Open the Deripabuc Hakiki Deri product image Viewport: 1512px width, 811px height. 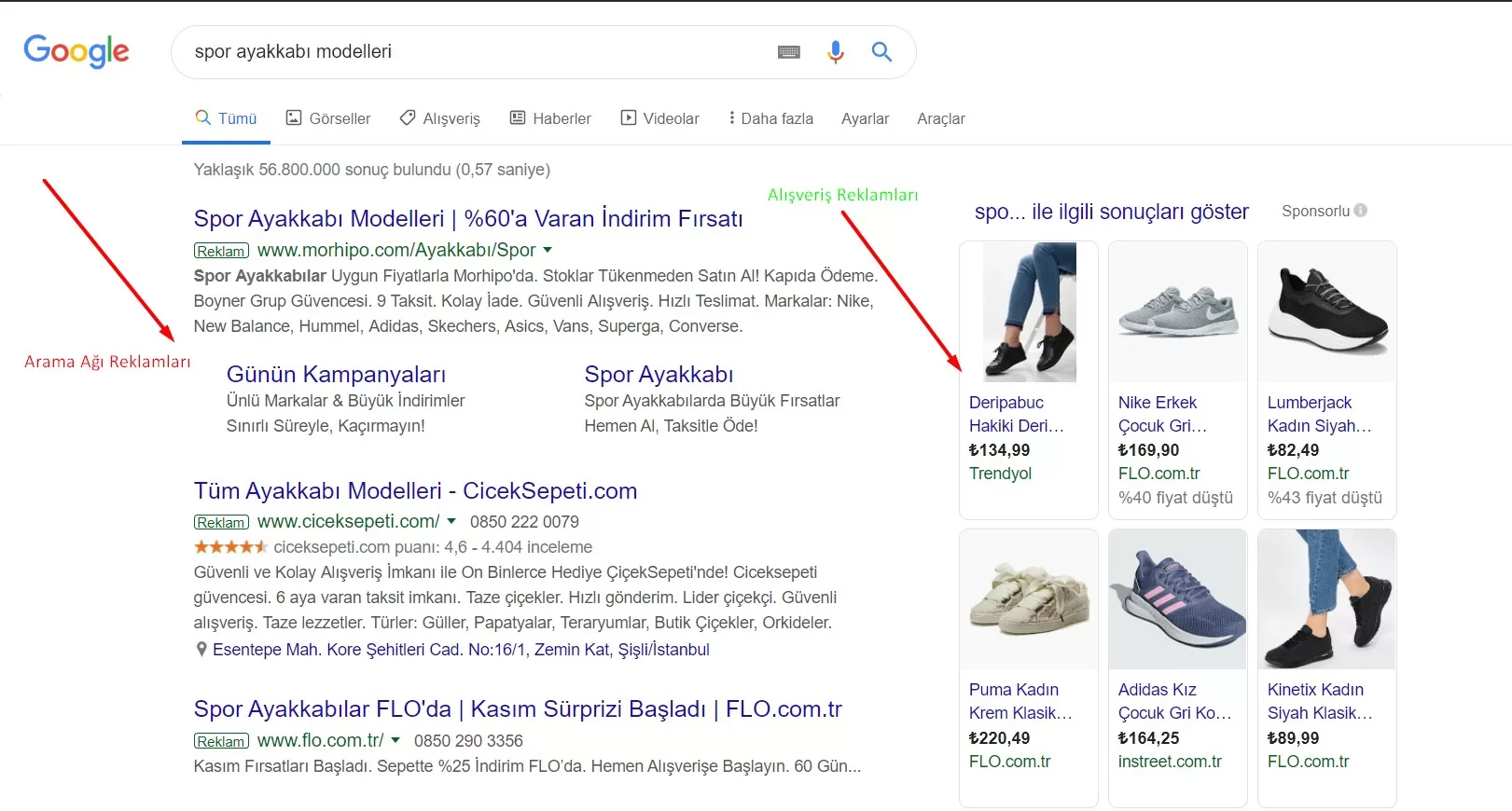coord(1029,312)
